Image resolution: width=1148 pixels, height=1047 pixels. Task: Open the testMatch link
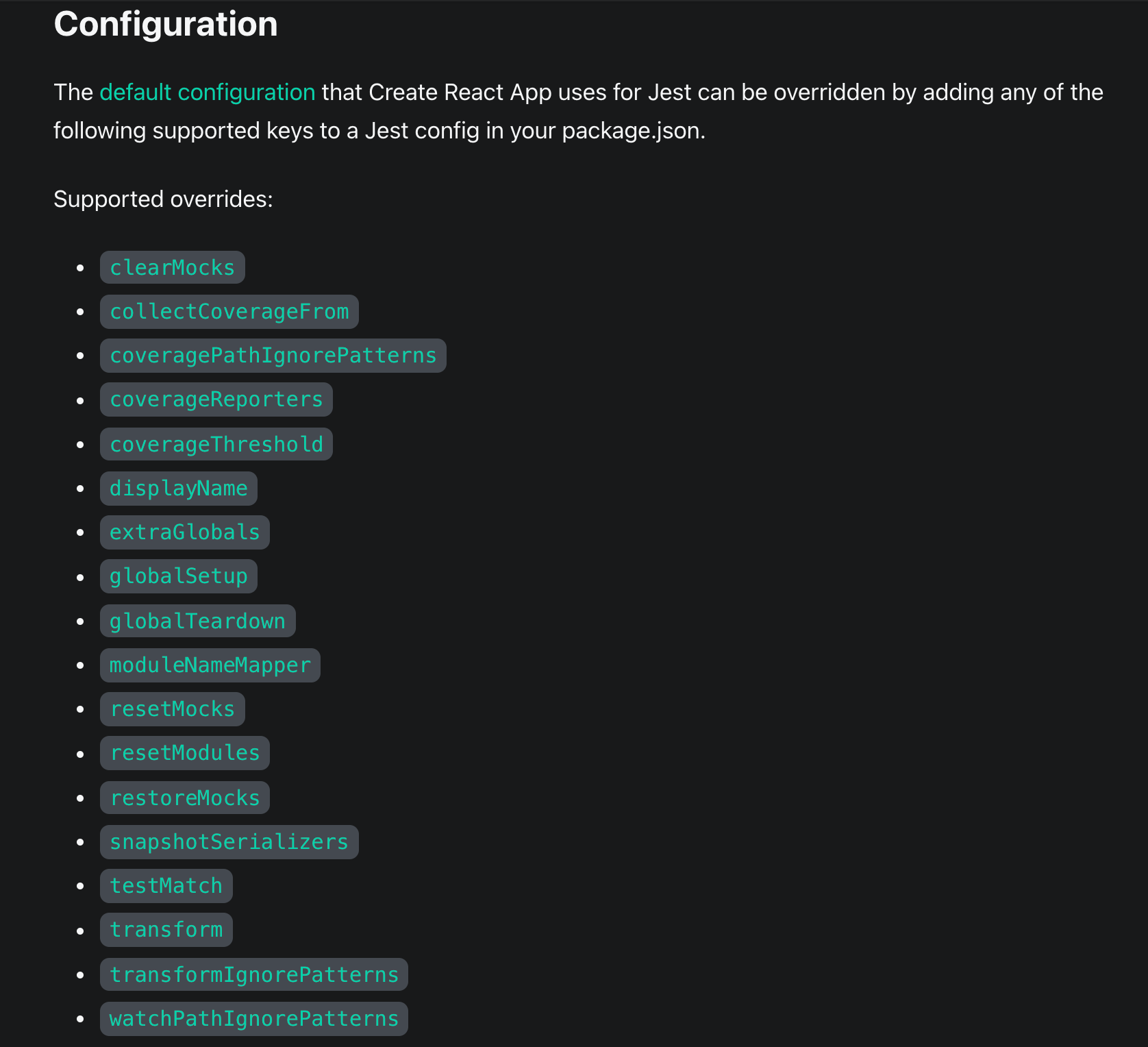[x=166, y=886]
